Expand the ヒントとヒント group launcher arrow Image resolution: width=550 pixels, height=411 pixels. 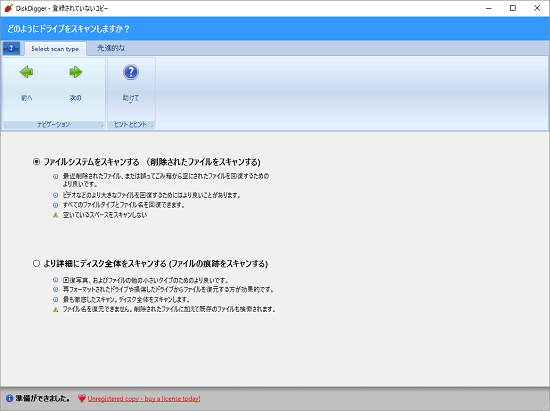click(152, 125)
